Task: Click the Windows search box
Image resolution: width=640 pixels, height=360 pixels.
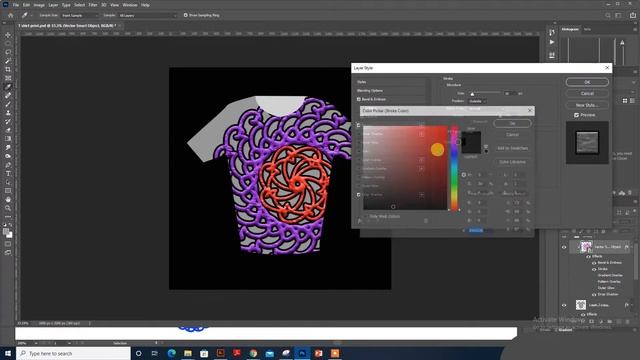Action: coord(73,353)
